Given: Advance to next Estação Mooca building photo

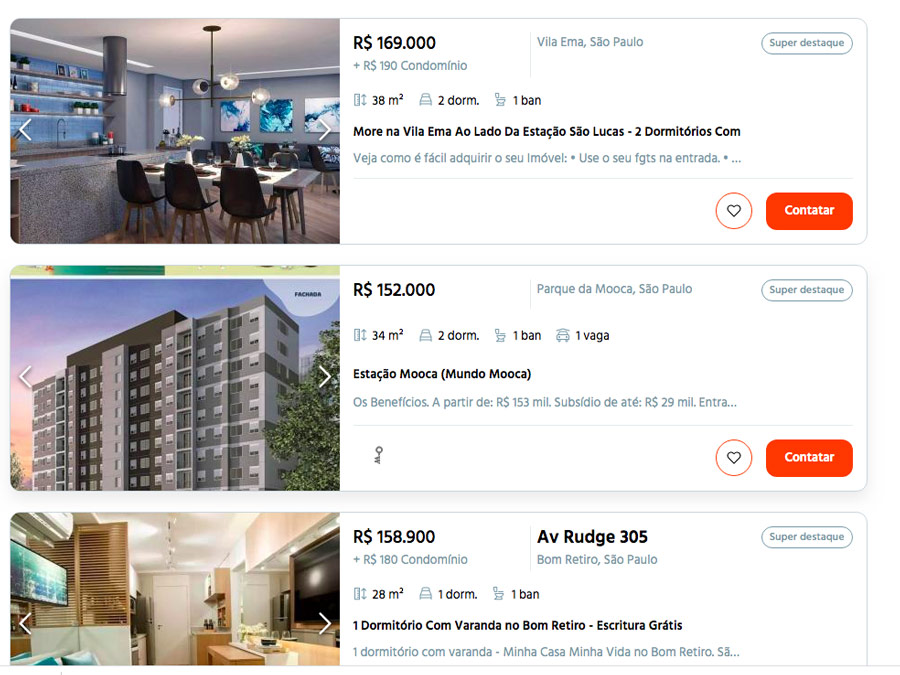Looking at the screenshot, I should (324, 377).
